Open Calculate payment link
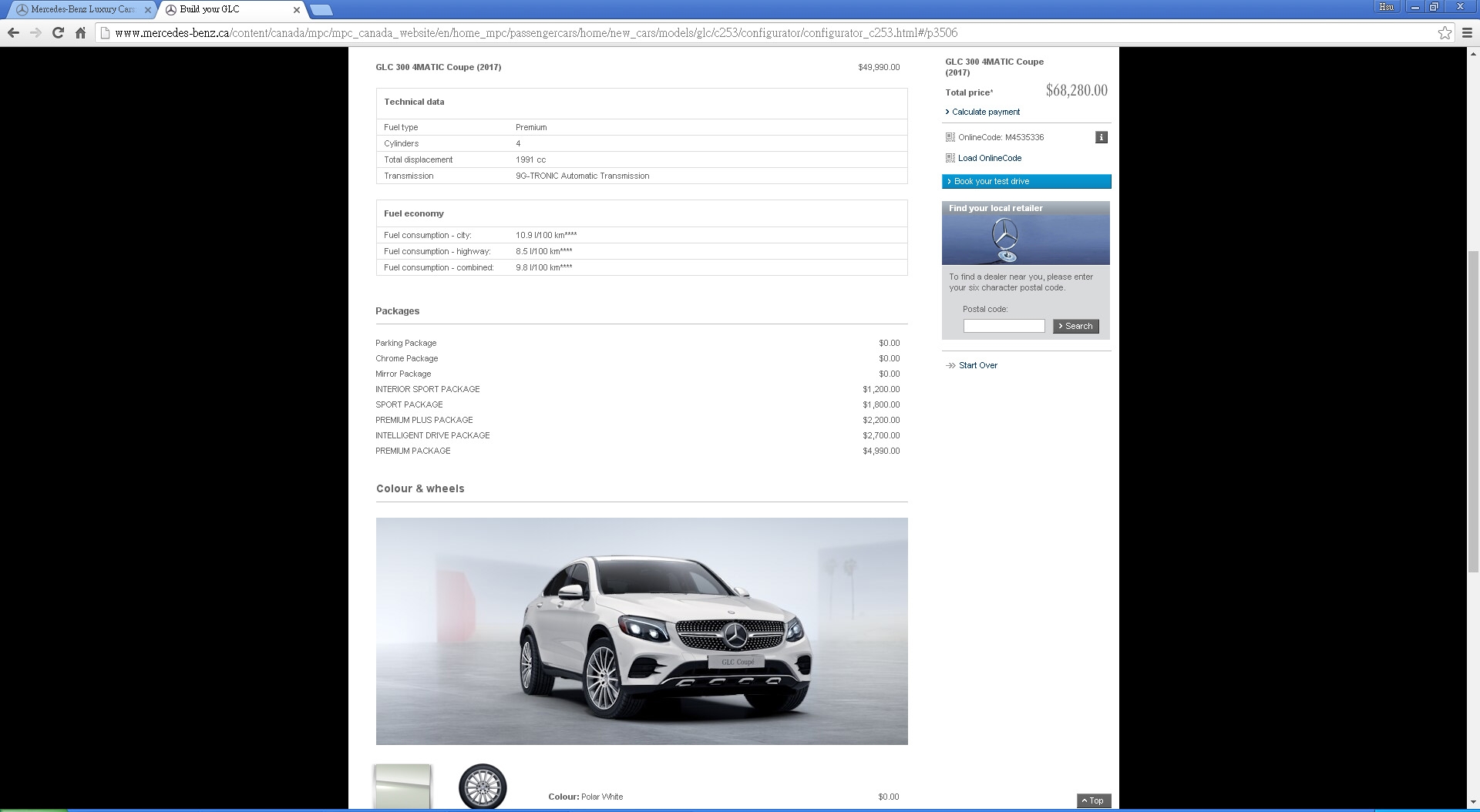 985,112
